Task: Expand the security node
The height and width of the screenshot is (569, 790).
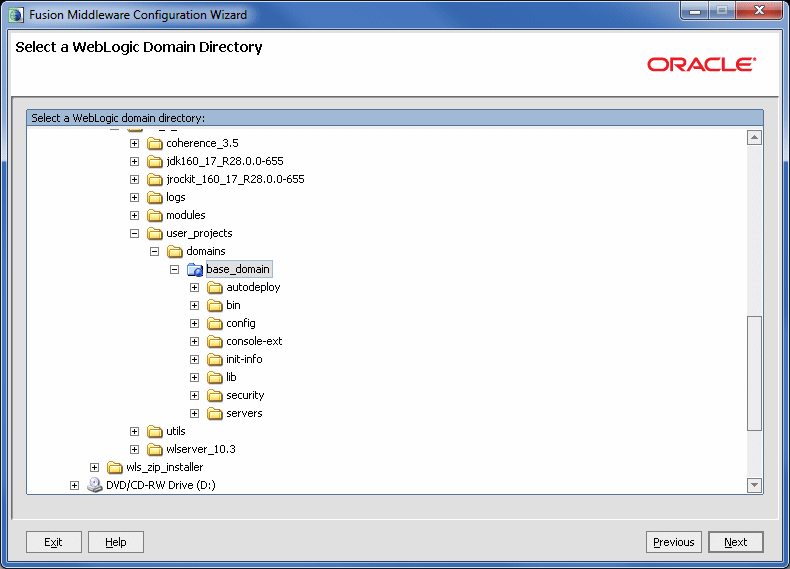Action: click(194, 396)
